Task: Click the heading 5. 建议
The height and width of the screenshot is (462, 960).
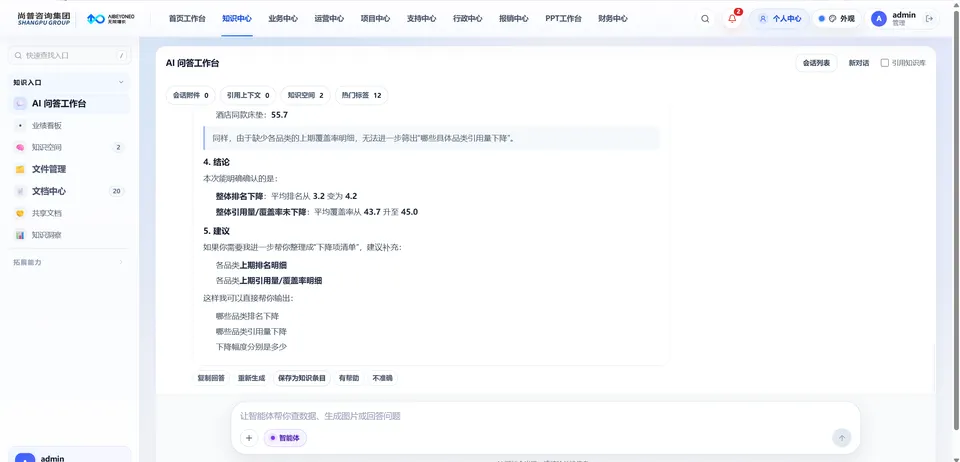Action: 216,231
